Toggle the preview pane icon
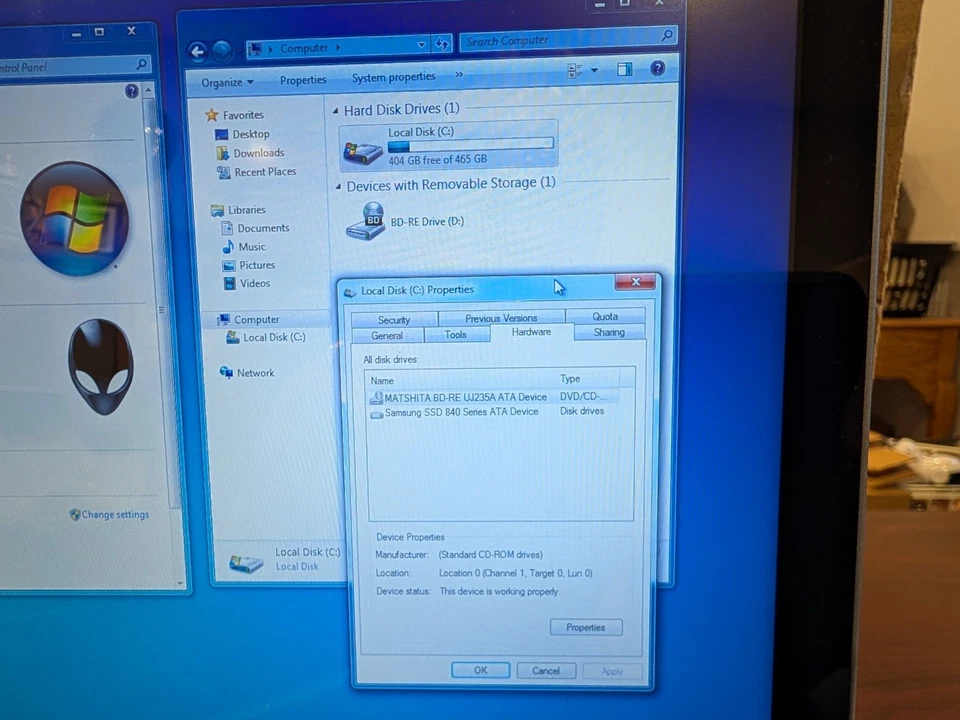Screen dimensions: 960x720 tap(624, 69)
